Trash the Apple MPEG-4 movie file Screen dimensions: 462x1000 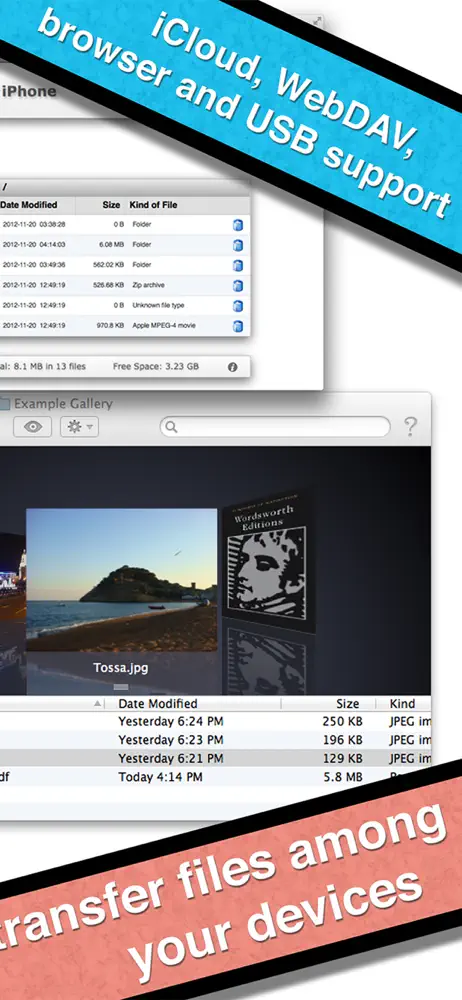238,326
